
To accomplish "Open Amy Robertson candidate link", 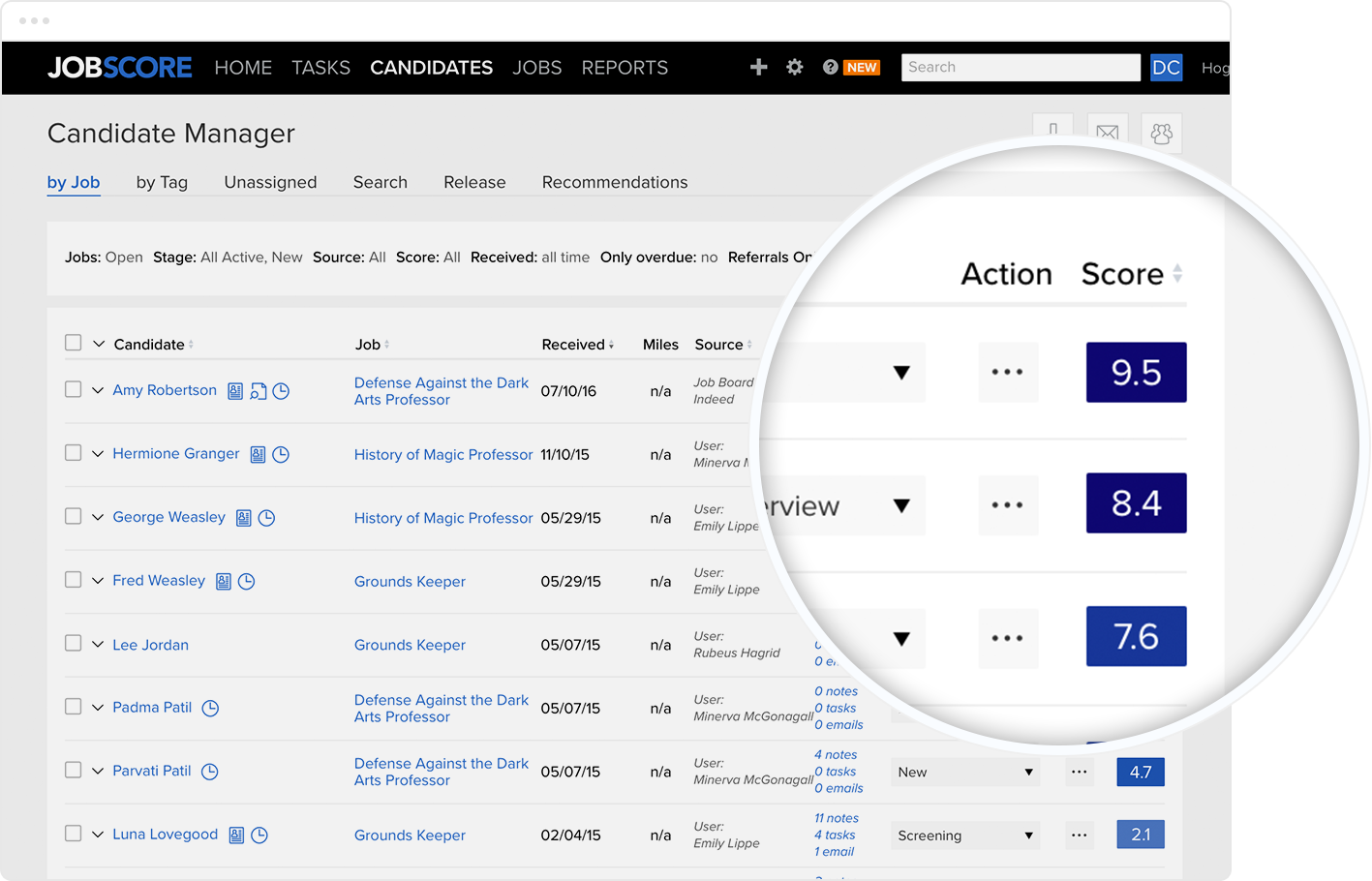I will (x=165, y=390).
